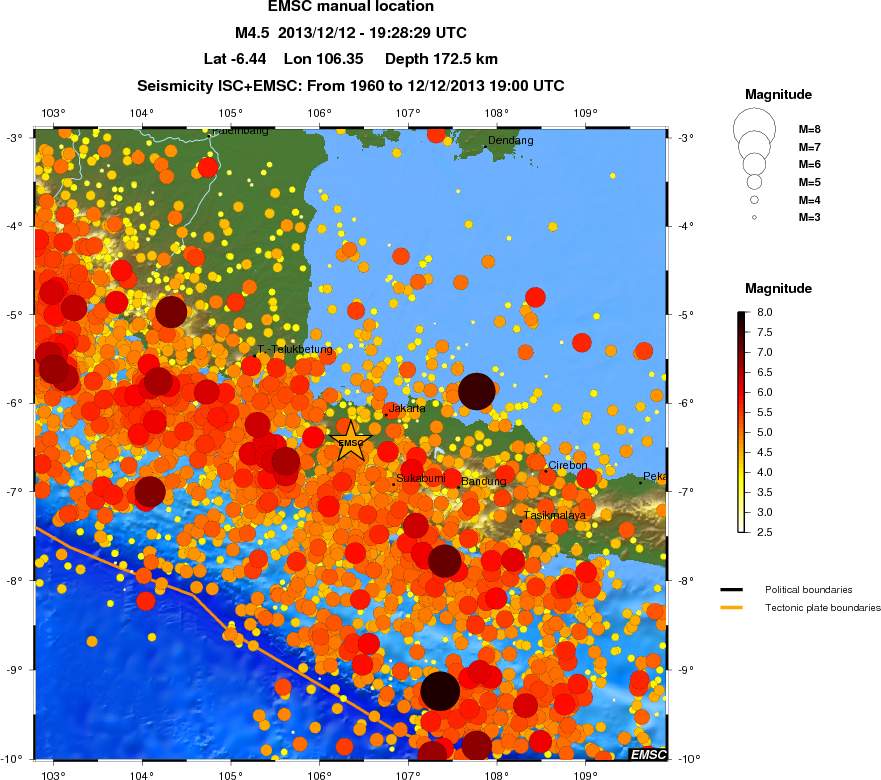Click the 'Magnitude' heading above color scale
This screenshot has width=881, height=780.
pos(778,289)
